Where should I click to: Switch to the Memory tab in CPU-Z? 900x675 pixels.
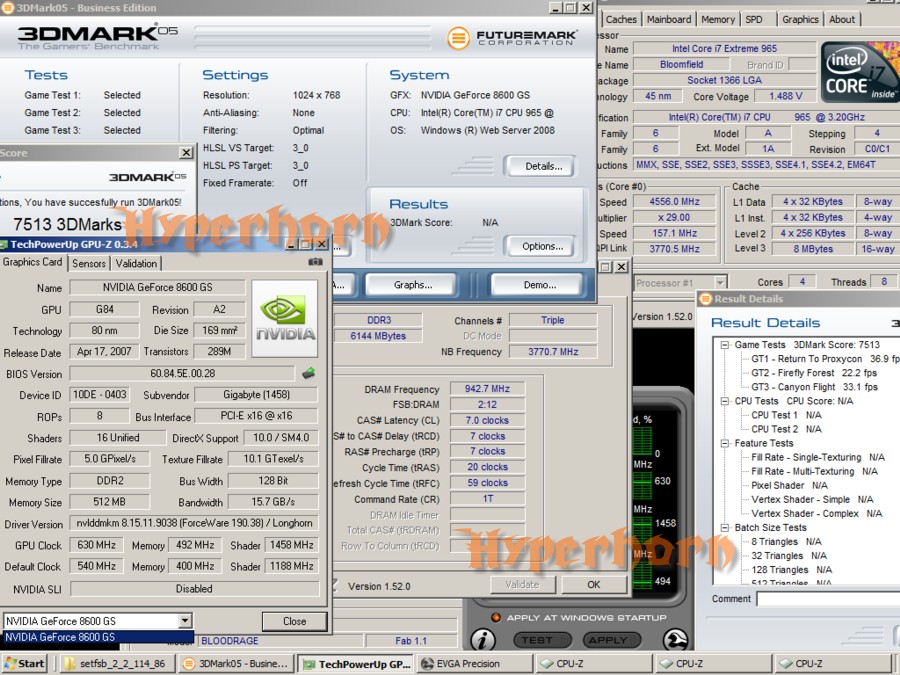[717, 19]
